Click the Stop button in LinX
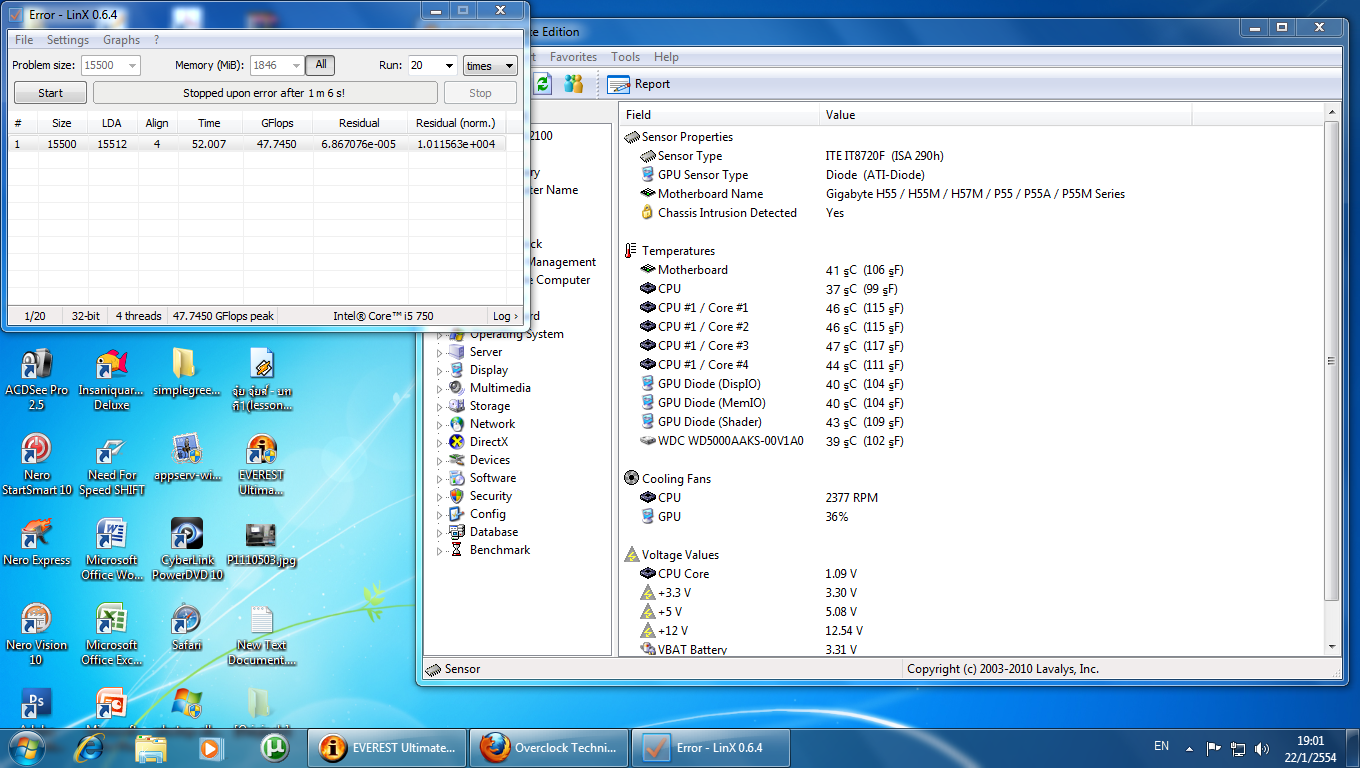Viewport: 1360px width, 768px height. point(480,93)
